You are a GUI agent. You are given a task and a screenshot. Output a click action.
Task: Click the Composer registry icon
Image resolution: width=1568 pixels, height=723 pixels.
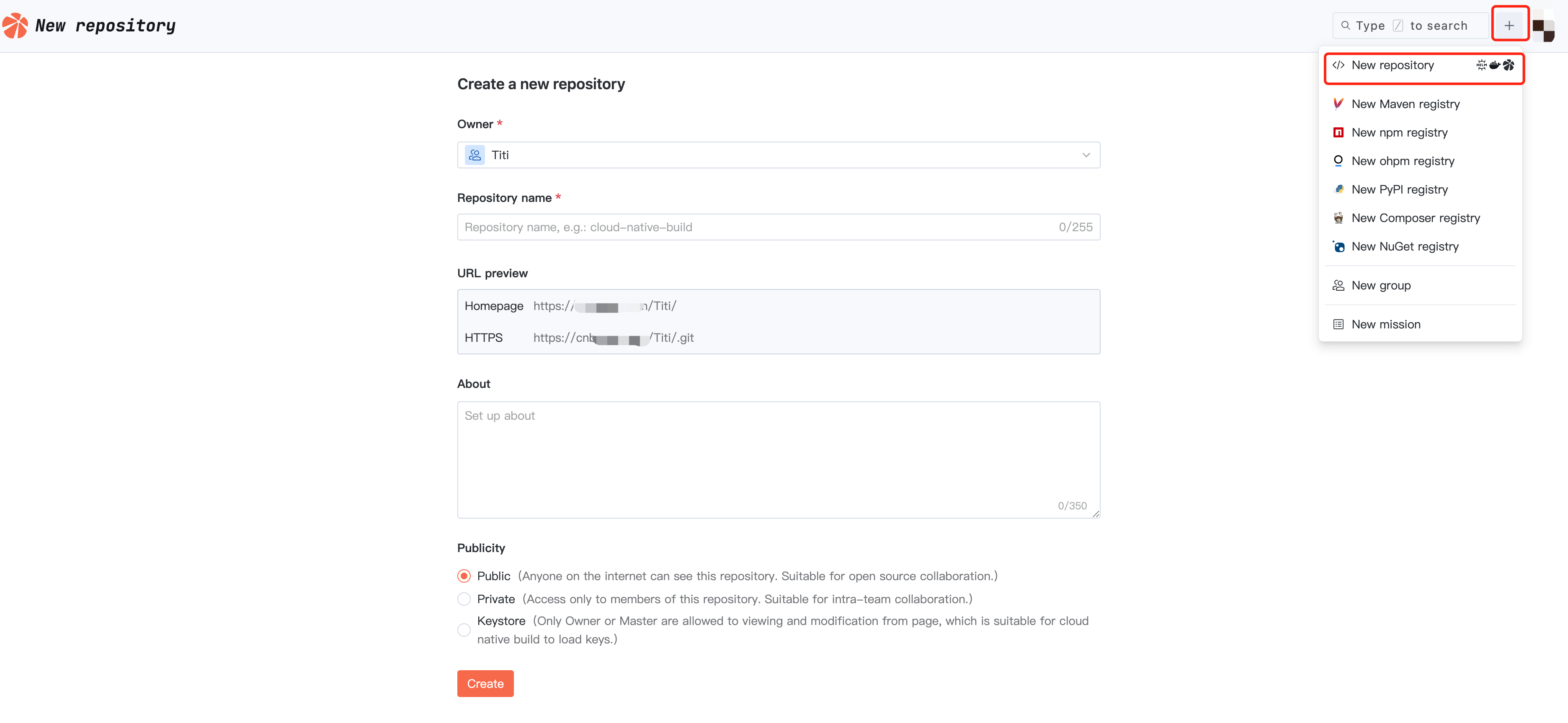click(1338, 218)
